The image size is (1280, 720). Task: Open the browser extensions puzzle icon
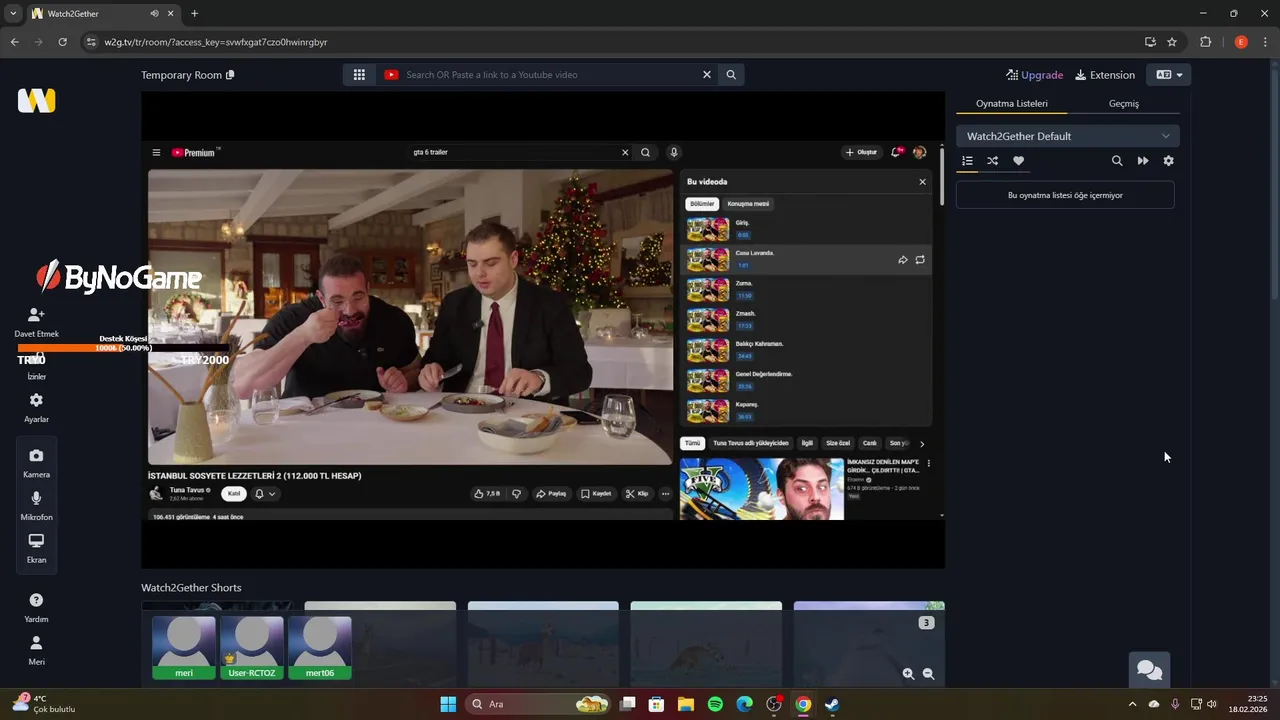point(1205,42)
